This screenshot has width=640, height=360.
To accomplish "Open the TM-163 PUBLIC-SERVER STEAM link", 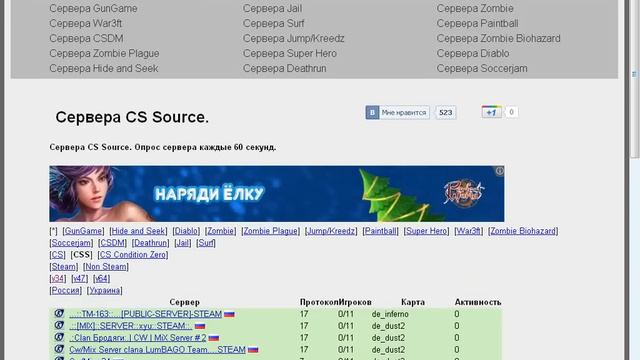I will (x=146, y=314).
